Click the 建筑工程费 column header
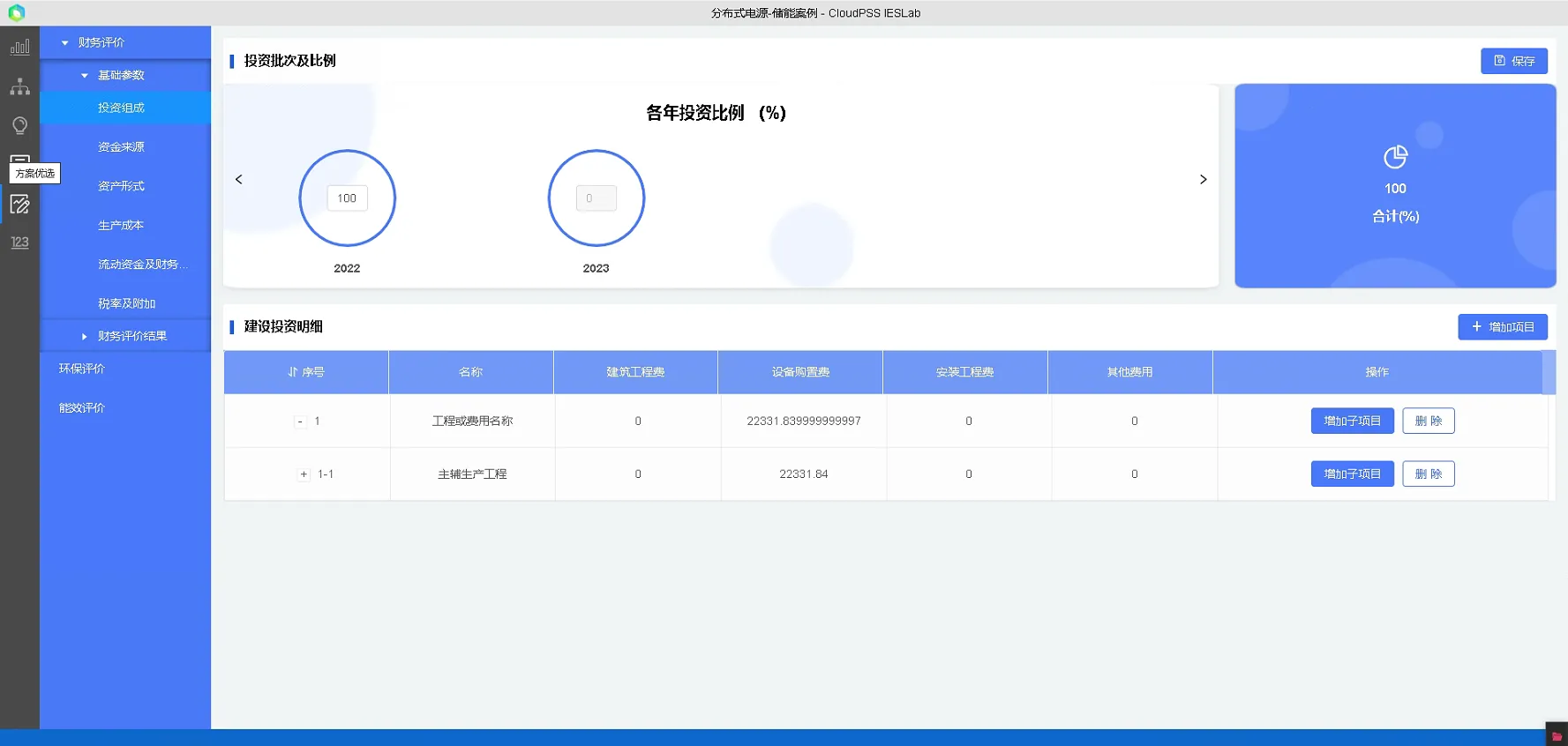Image resolution: width=1568 pixels, height=746 pixels. pyautogui.click(x=635, y=372)
